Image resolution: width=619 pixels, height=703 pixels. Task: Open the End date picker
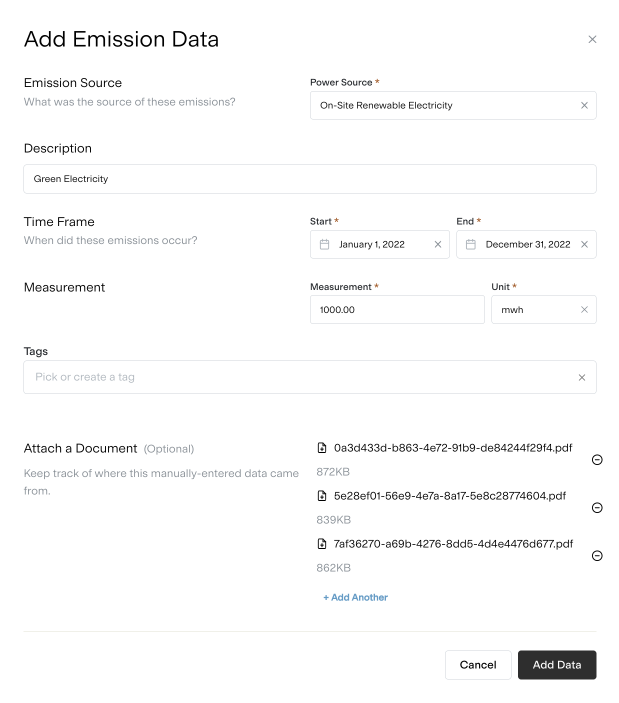coord(520,244)
